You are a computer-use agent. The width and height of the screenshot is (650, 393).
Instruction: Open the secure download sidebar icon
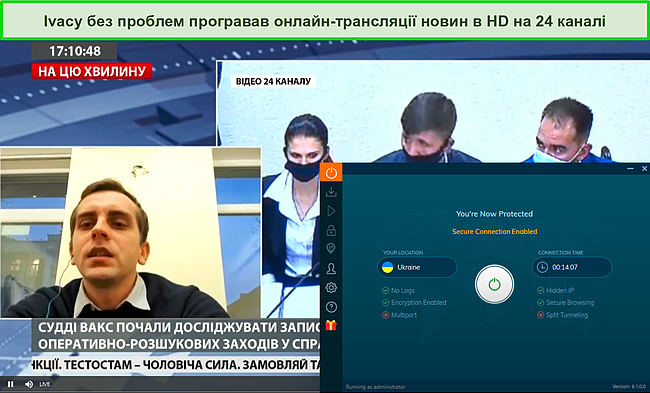331,192
